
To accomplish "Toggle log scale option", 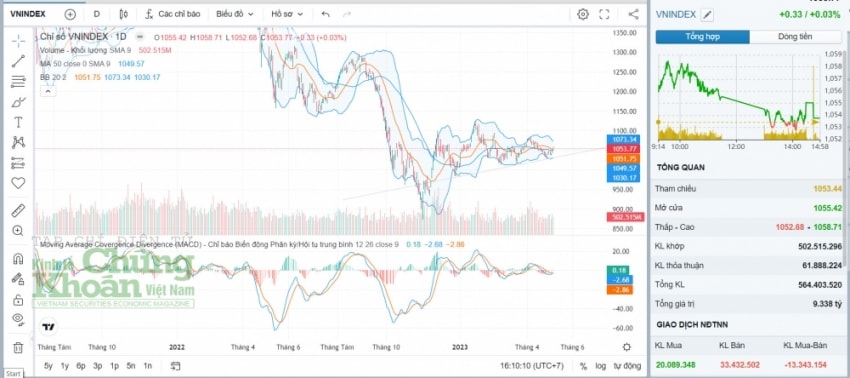I will pos(601,366).
